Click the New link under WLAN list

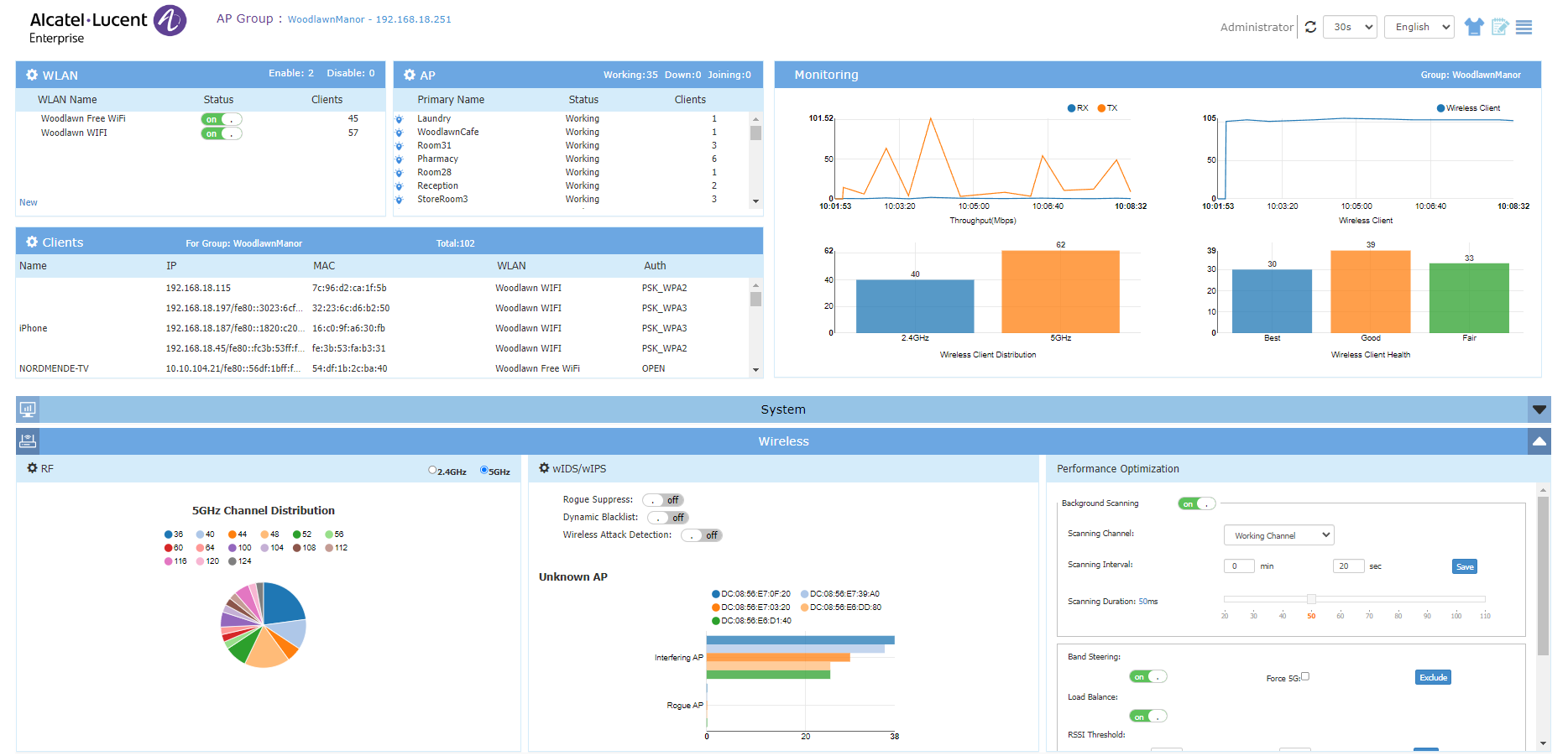tap(29, 202)
